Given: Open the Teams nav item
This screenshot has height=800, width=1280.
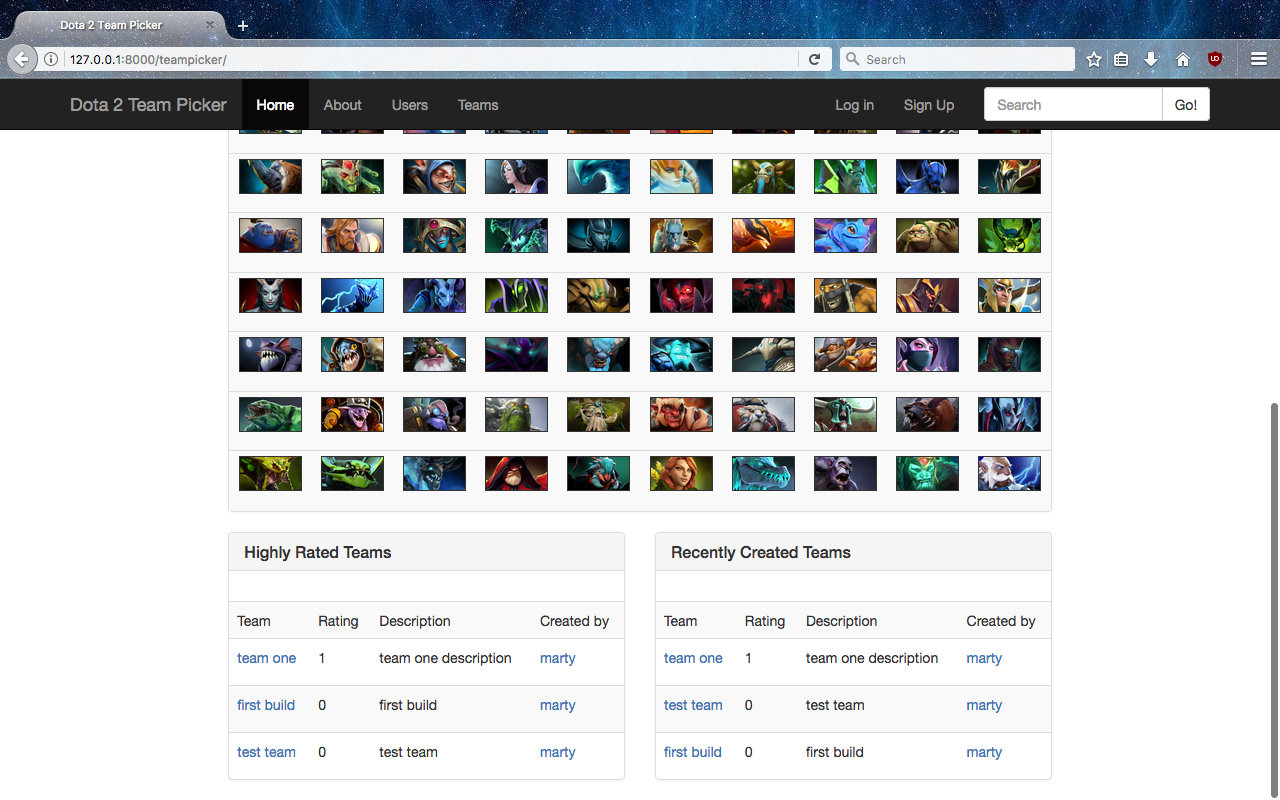Looking at the screenshot, I should (478, 105).
